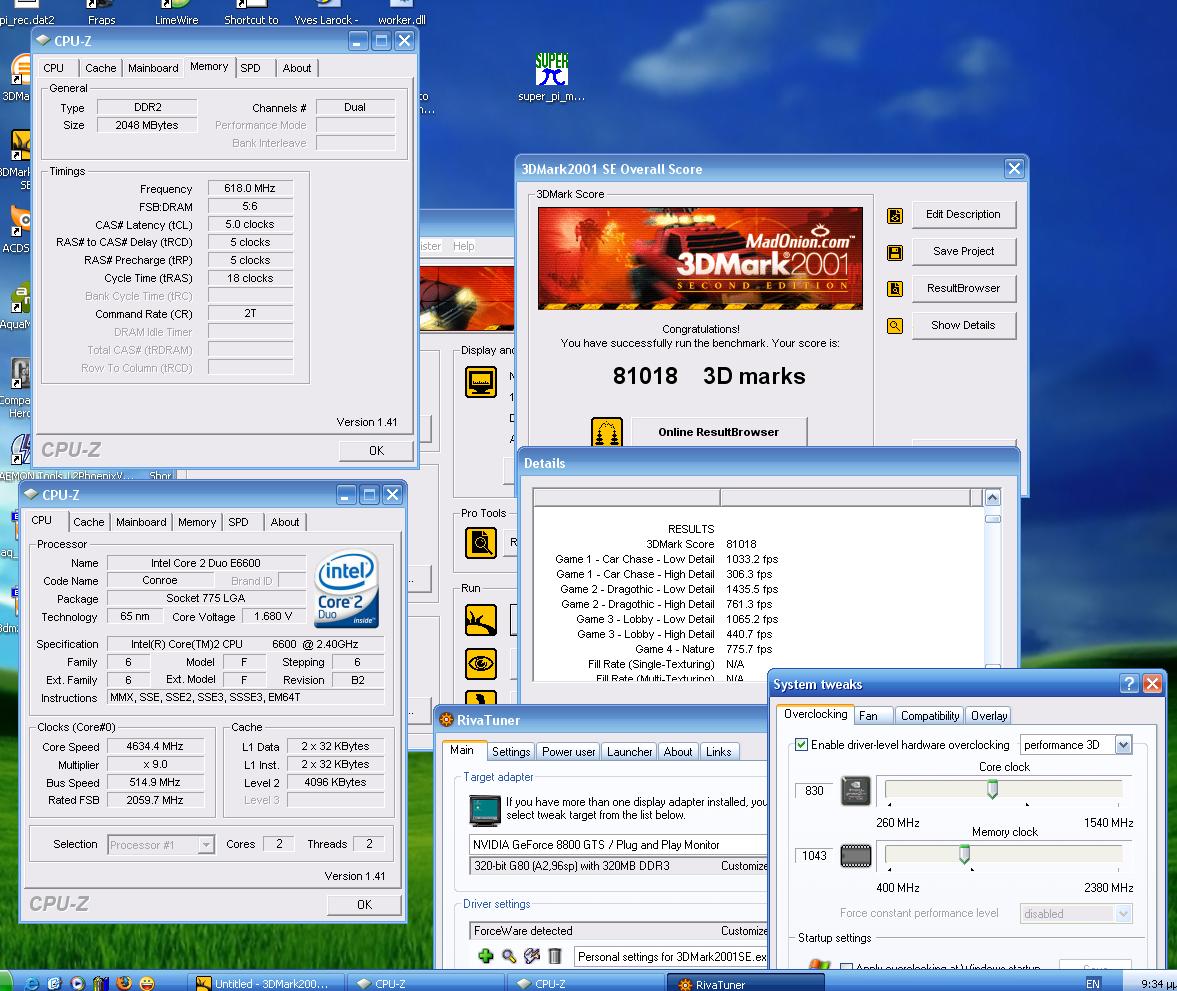Click the magnifier icon in Driver settings
Image resolution: width=1177 pixels, height=991 pixels.
(509, 956)
